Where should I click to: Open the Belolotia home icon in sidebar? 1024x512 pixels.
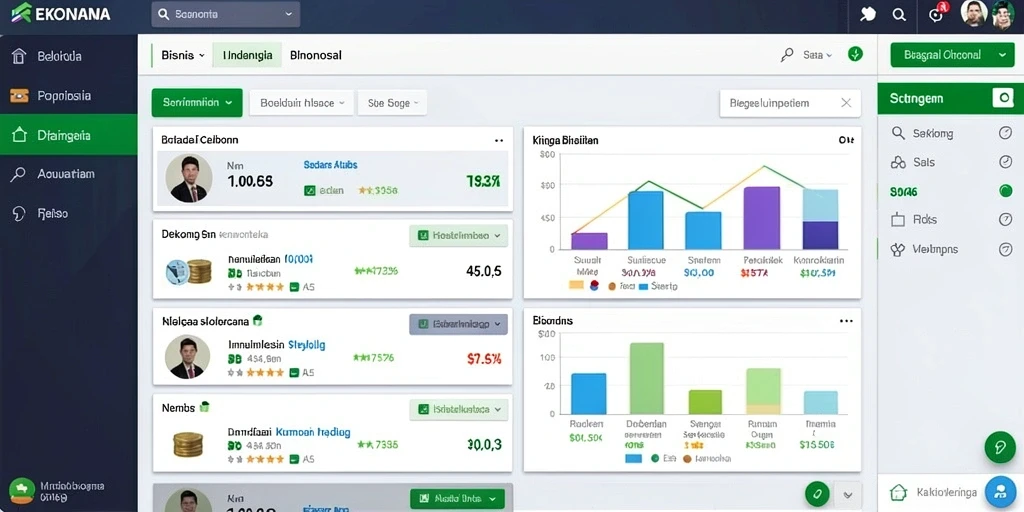pyautogui.click(x=19, y=56)
